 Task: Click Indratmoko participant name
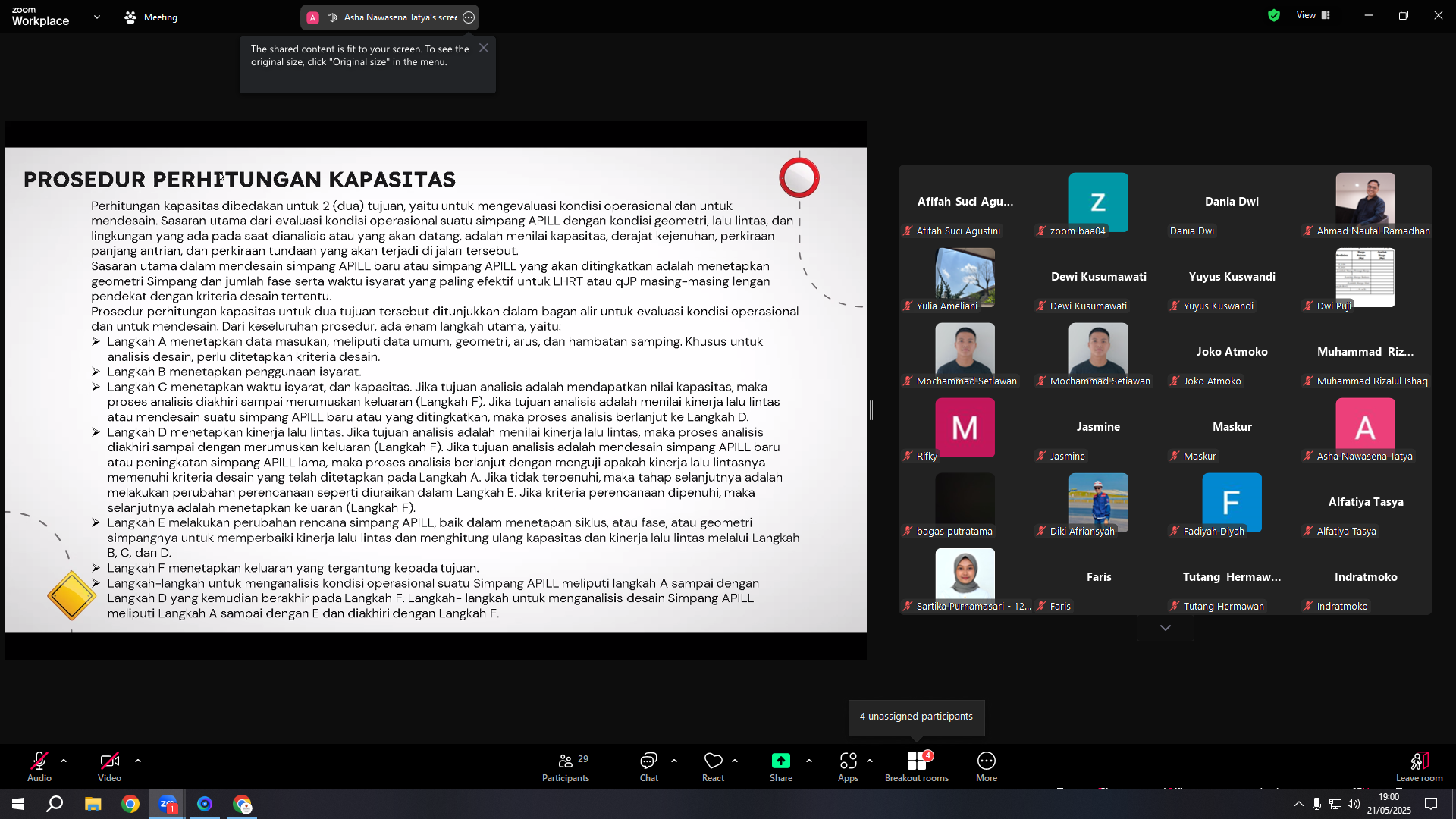(x=1366, y=577)
